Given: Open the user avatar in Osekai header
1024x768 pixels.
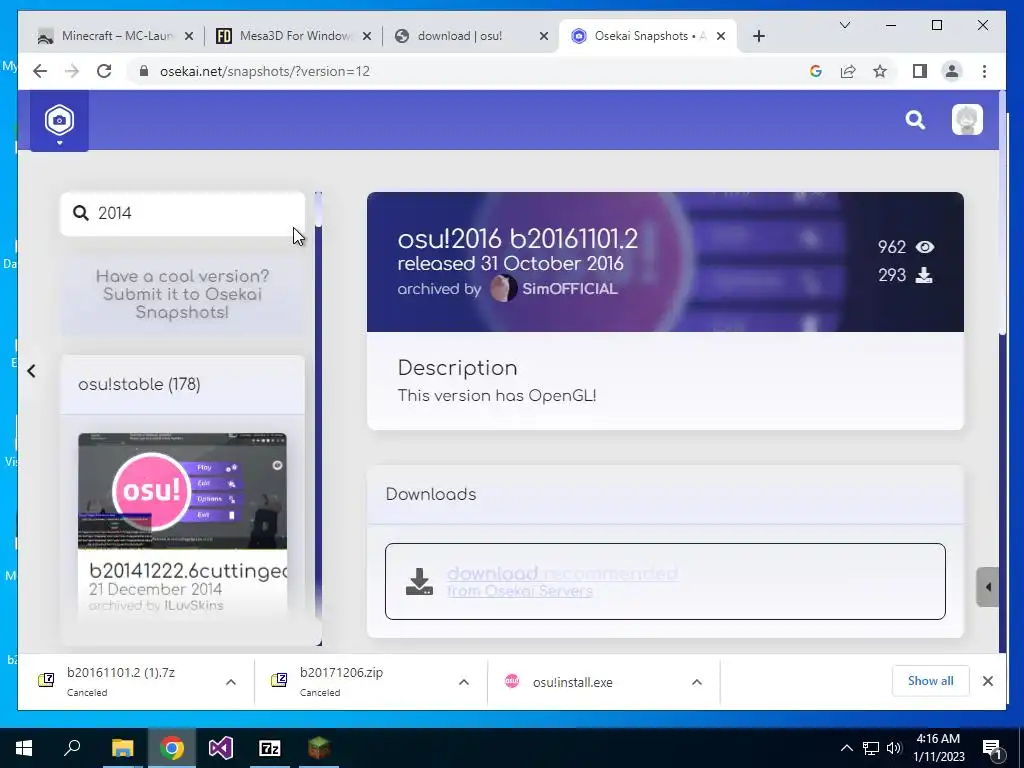Looking at the screenshot, I should [x=967, y=120].
